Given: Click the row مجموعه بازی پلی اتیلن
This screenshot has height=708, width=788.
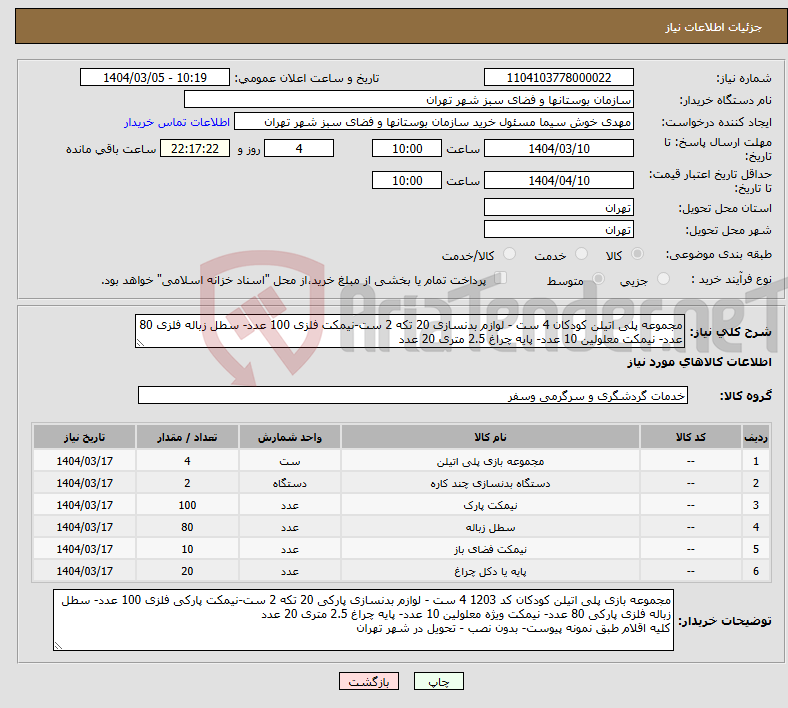Looking at the screenshot, I should coord(402,461).
